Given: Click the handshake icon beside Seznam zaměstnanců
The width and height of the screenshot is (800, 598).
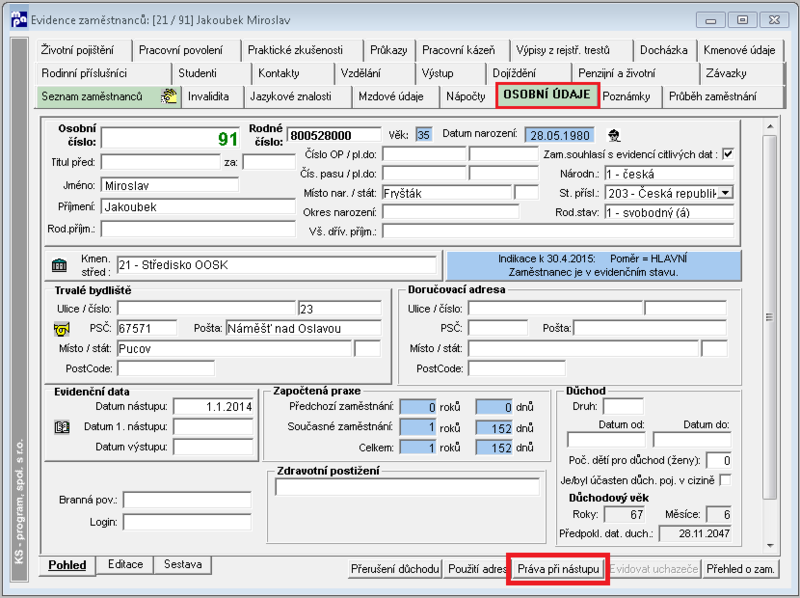Looking at the screenshot, I should pyautogui.click(x=169, y=96).
